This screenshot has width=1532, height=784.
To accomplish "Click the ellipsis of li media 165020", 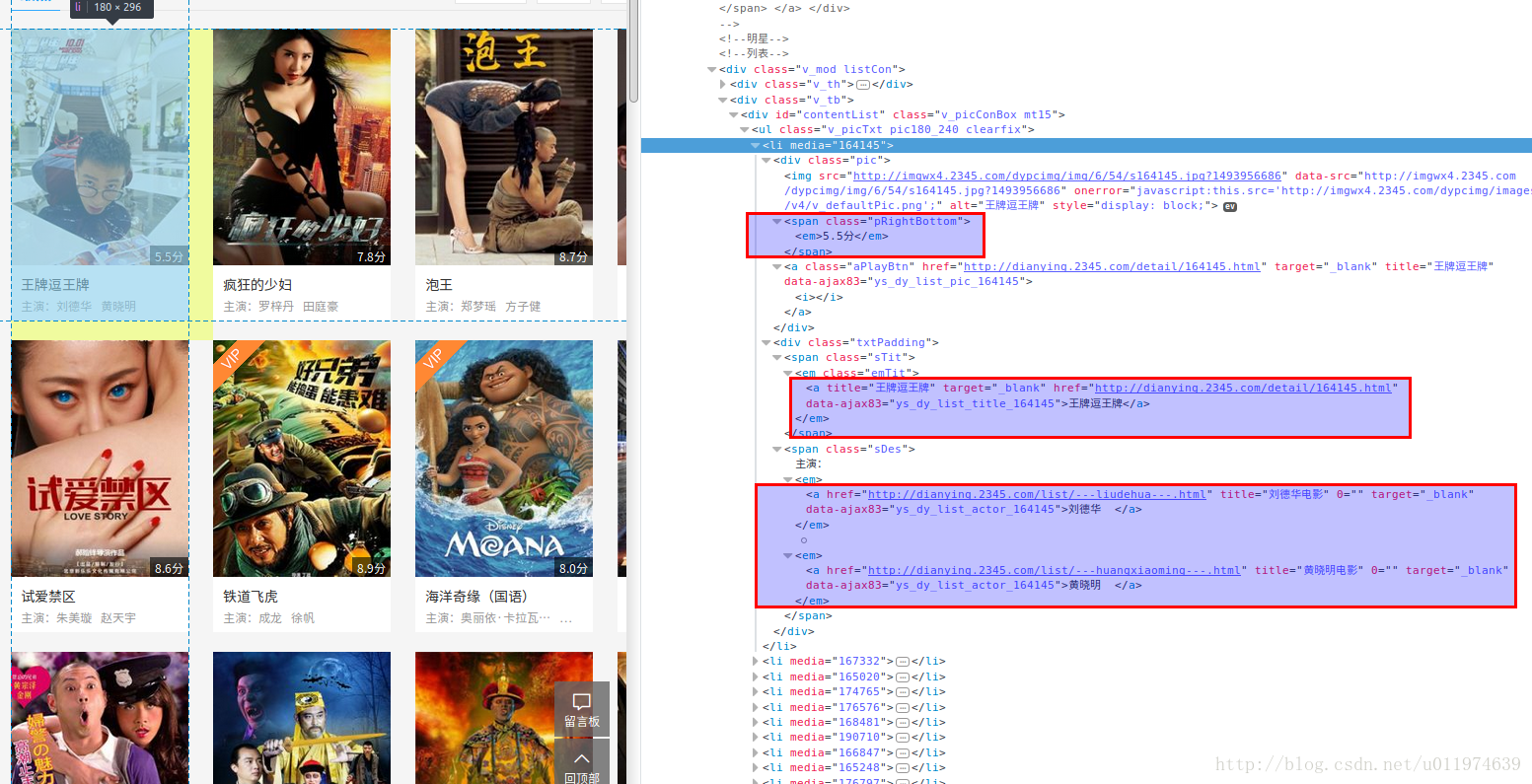I will 903,677.
